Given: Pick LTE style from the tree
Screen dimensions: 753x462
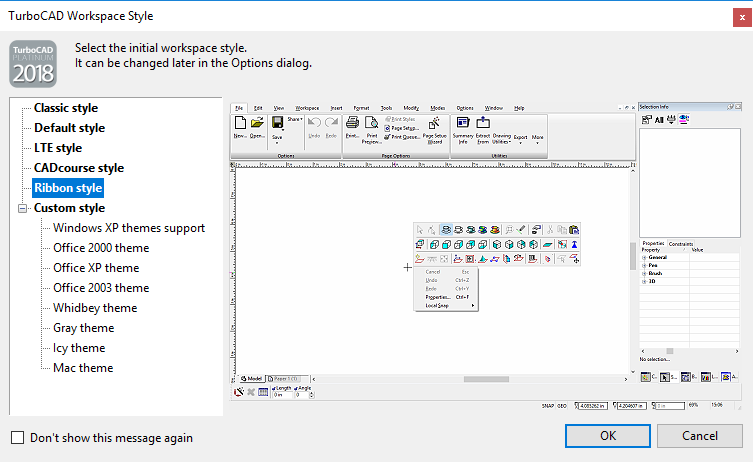Looking at the screenshot, I should pyautogui.click(x=58, y=148).
